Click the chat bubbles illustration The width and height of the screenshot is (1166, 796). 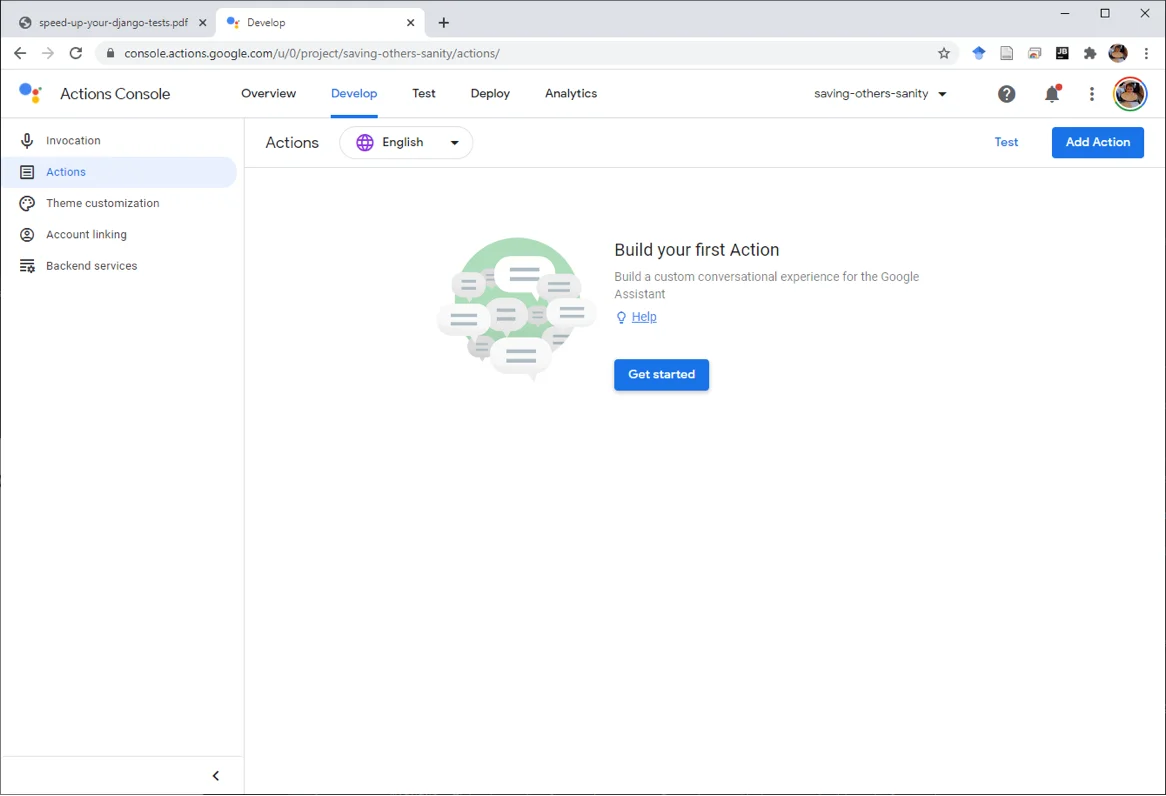click(517, 309)
